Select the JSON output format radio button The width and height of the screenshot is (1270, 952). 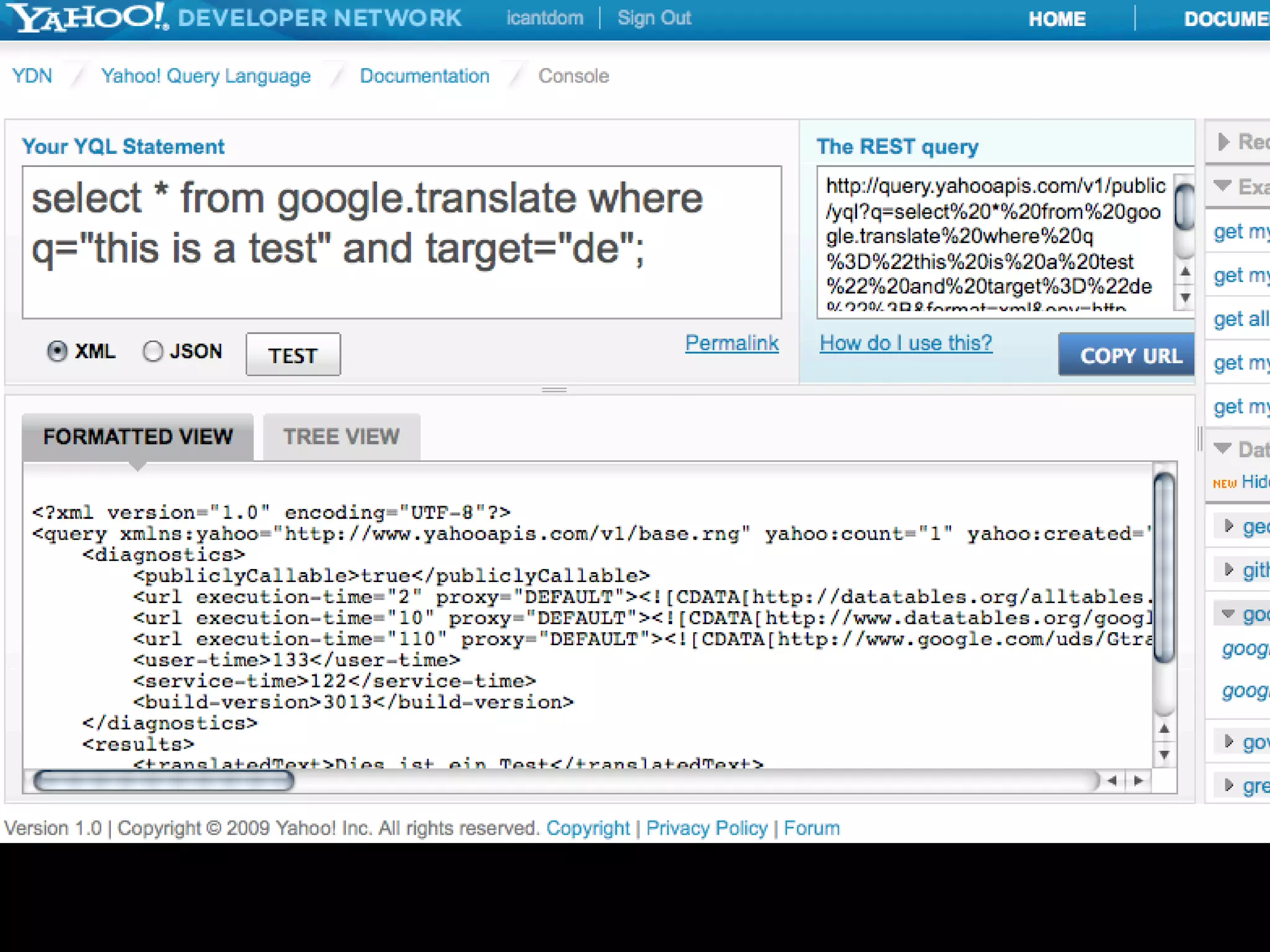click(x=153, y=351)
